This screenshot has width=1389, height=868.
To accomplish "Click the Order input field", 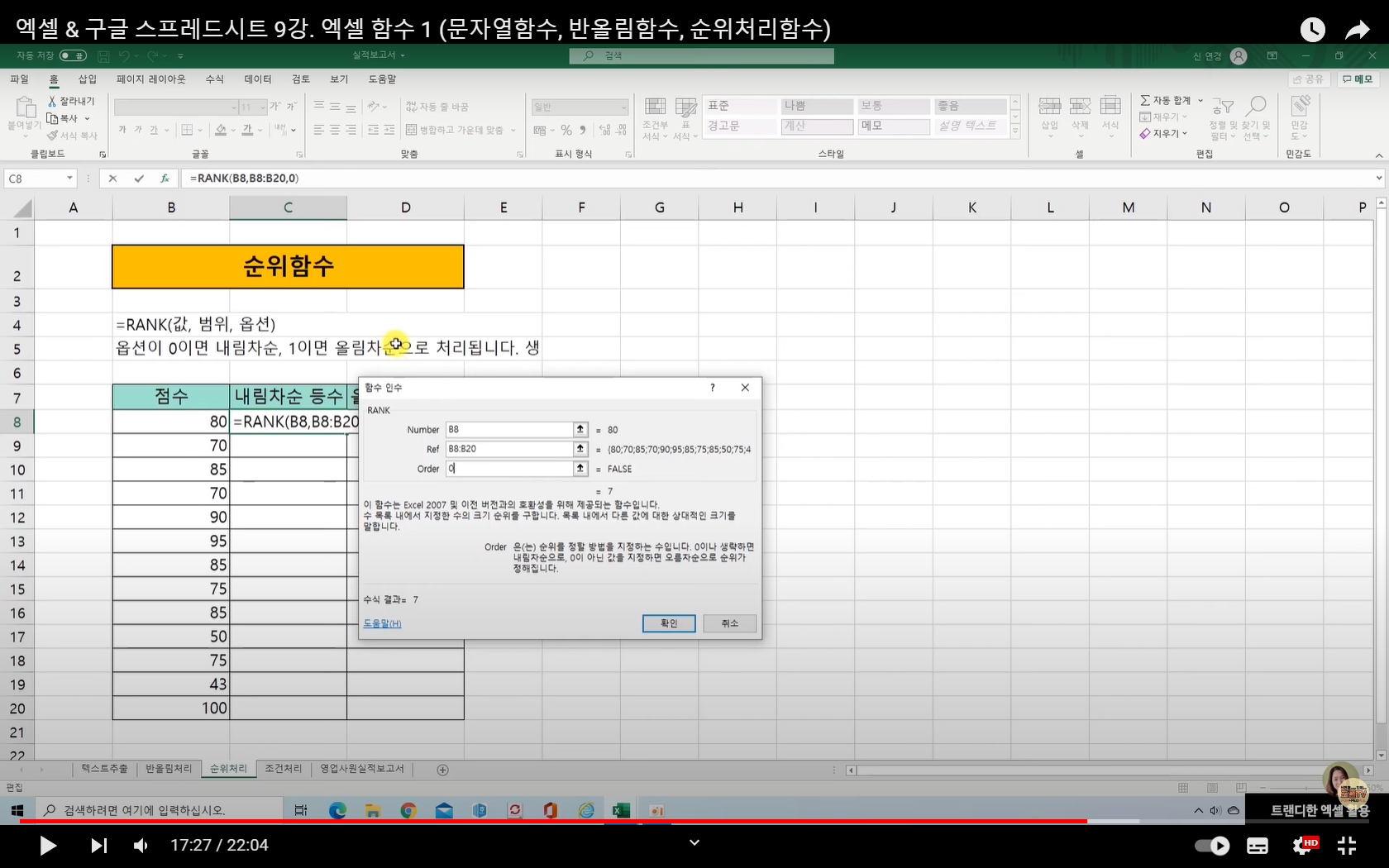I will 509,469.
